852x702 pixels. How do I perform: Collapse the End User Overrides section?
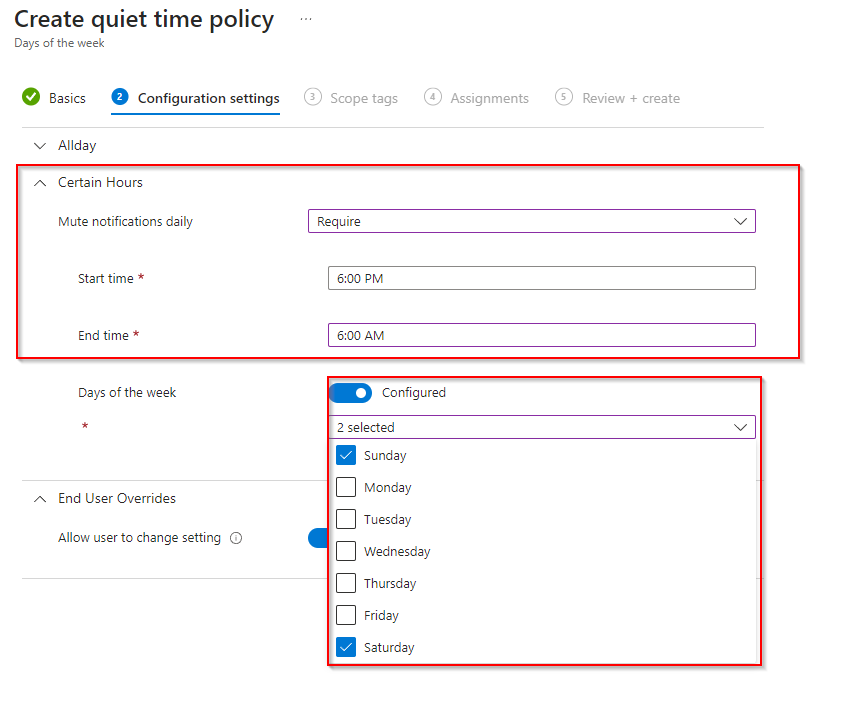point(40,498)
